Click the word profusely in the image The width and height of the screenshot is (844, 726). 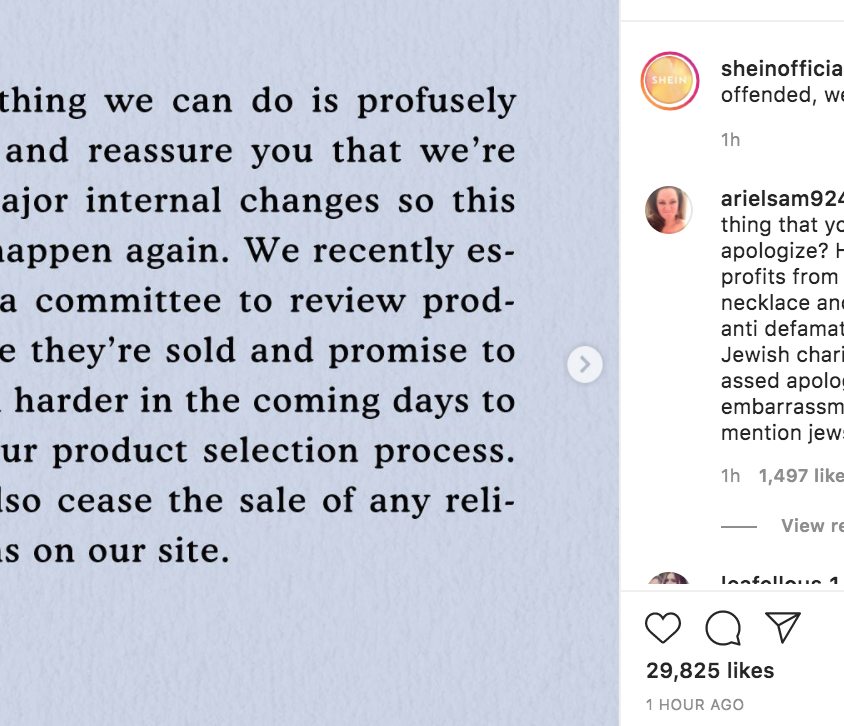click(437, 101)
